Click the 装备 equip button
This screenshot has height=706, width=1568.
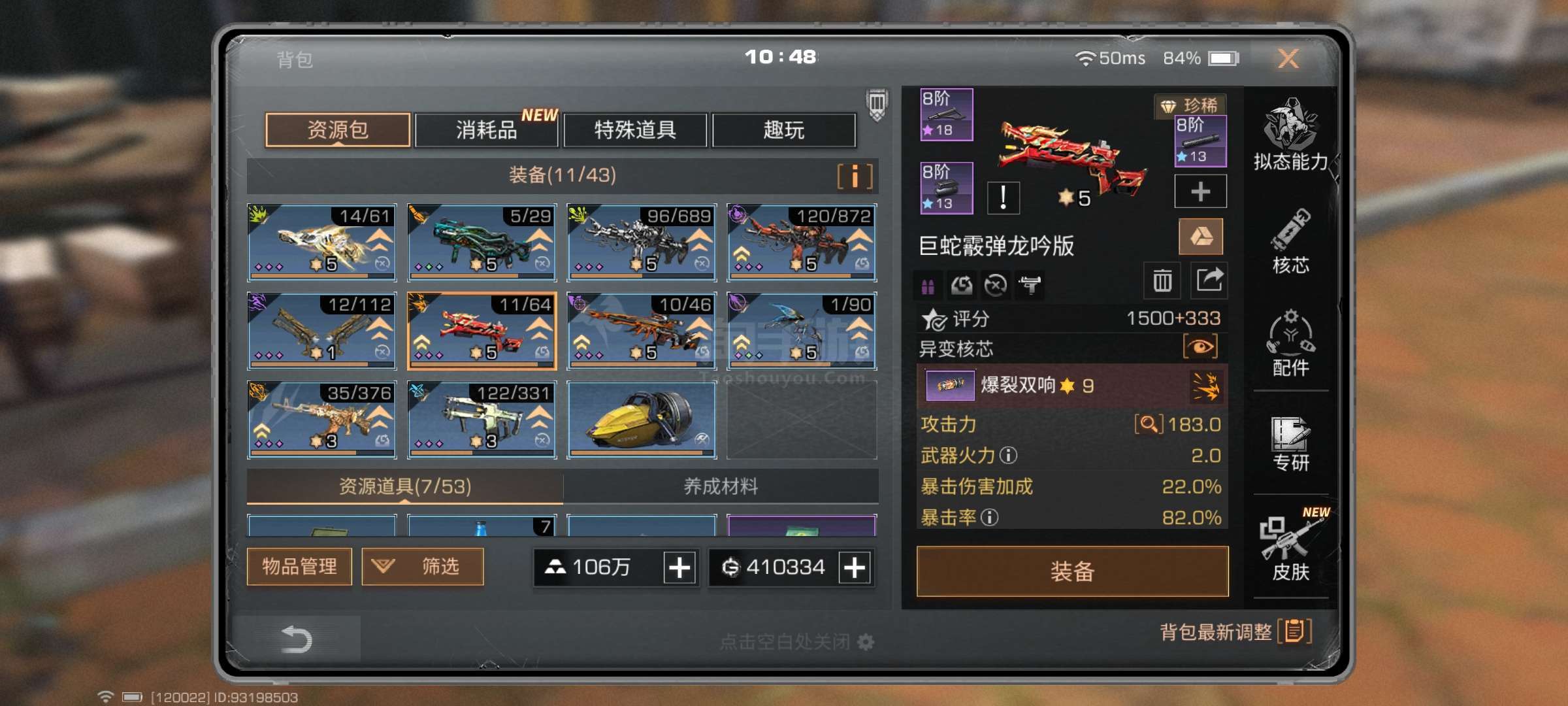[1072, 571]
